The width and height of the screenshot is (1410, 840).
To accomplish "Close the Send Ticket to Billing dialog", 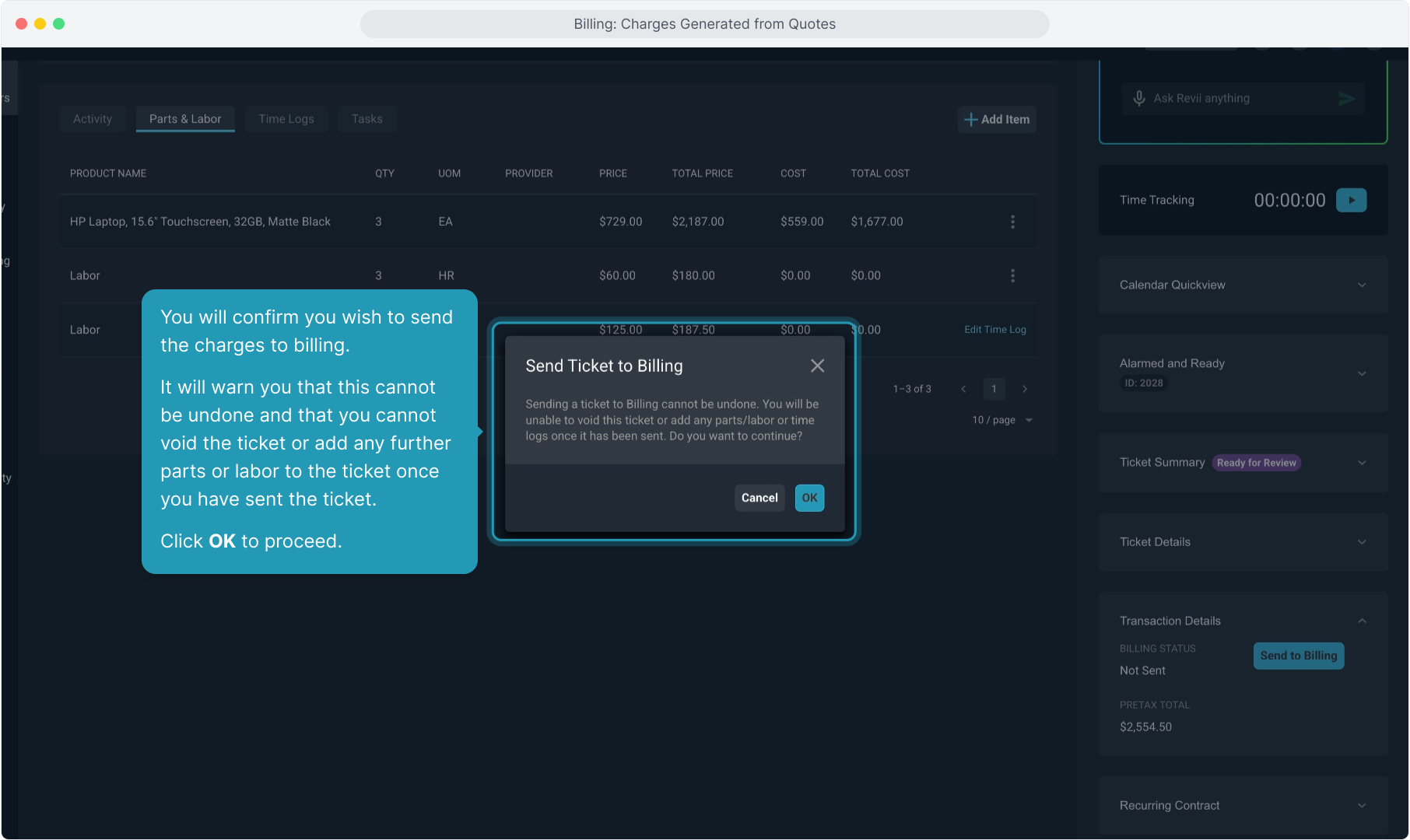I will [x=817, y=366].
